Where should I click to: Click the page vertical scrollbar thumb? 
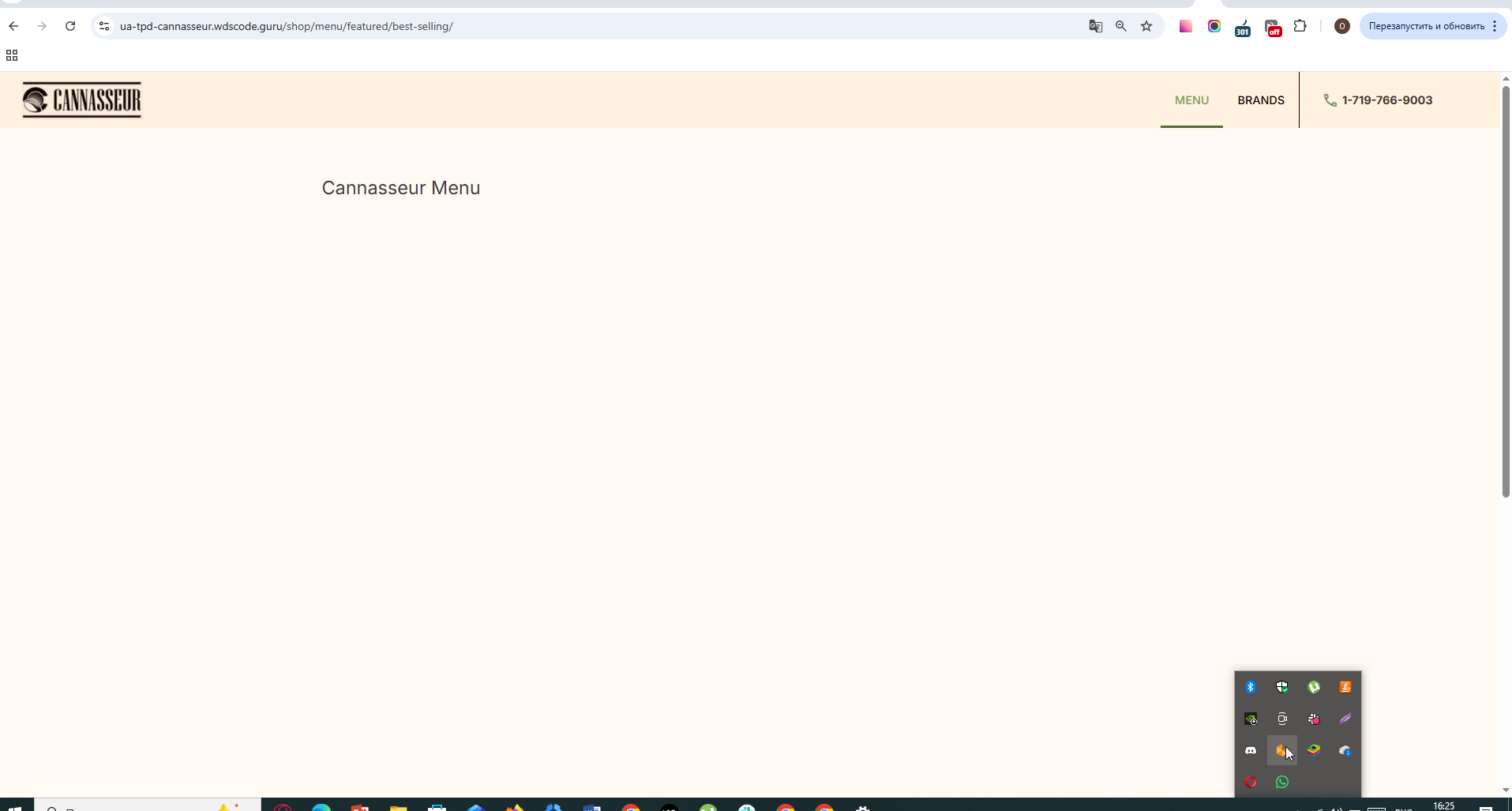tap(1506, 291)
